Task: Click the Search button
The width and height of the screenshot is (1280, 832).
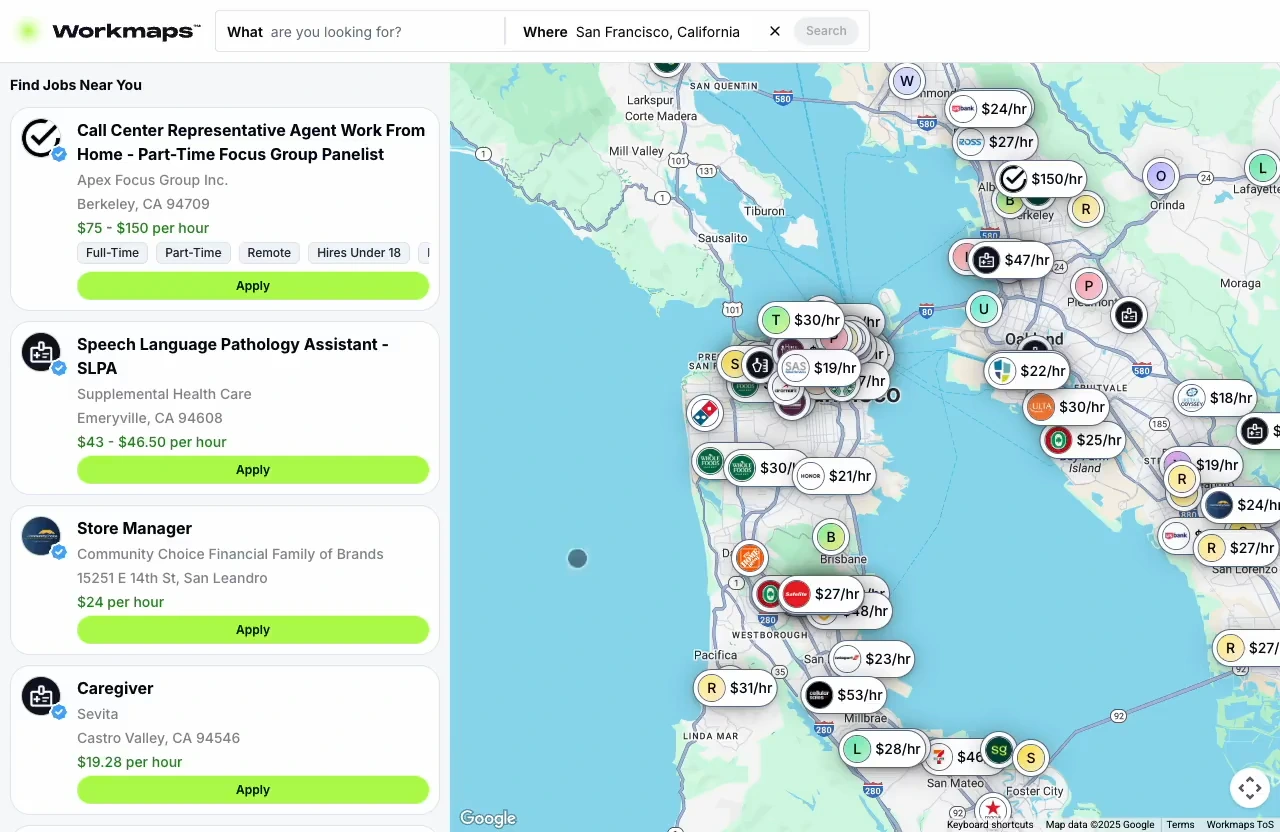Action: click(x=826, y=31)
